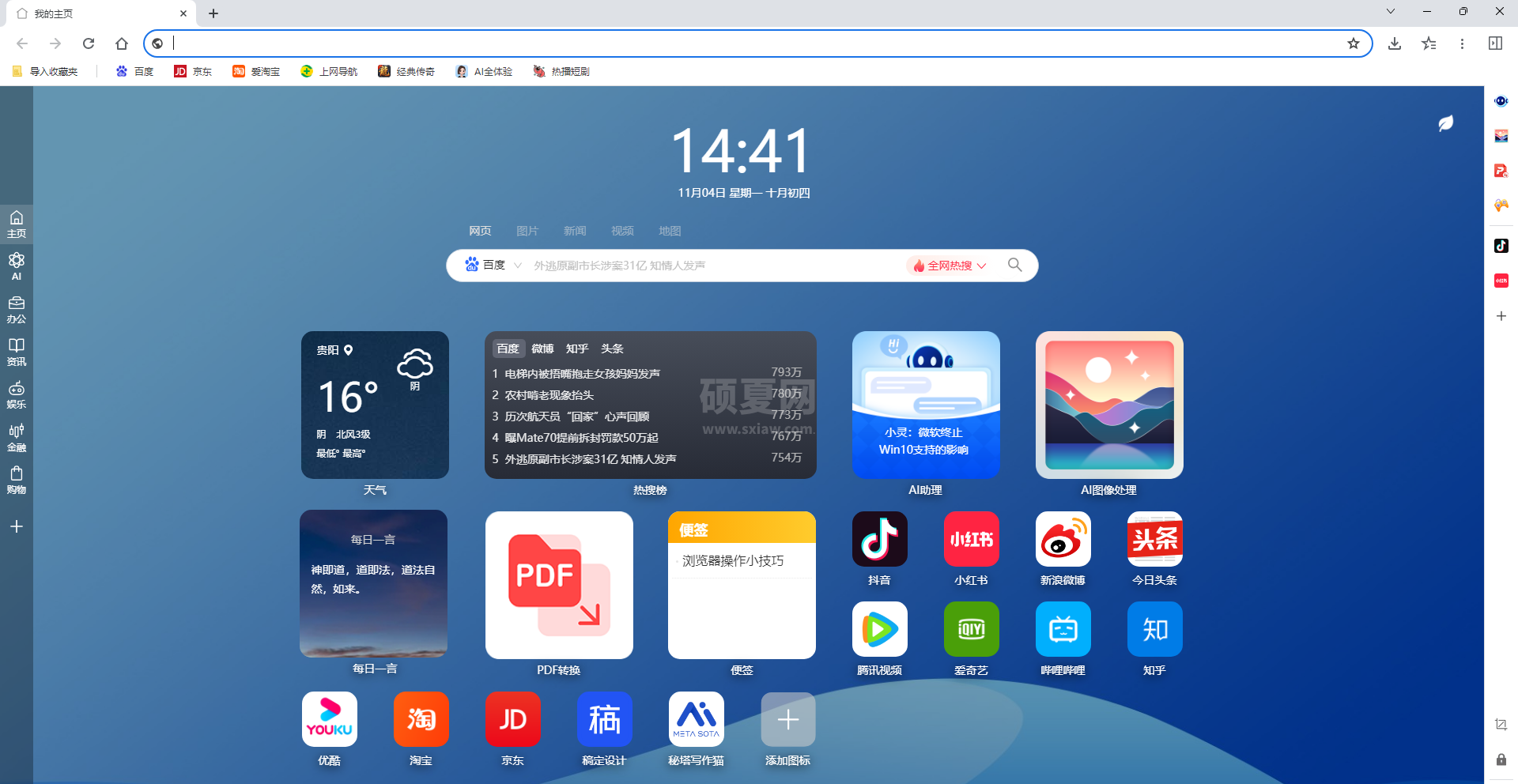The width and height of the screenshot is (1518, 784).
Task: Open the 热播短剧 bookmark
Action: [561, 71]
